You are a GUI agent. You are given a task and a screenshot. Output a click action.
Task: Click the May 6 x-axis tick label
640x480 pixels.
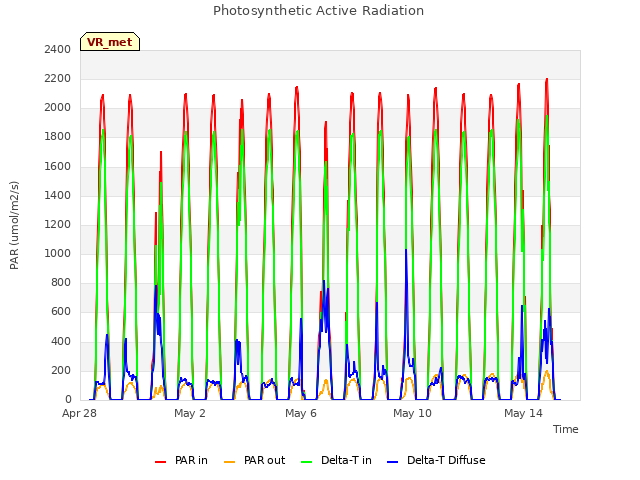coord(301,413)
